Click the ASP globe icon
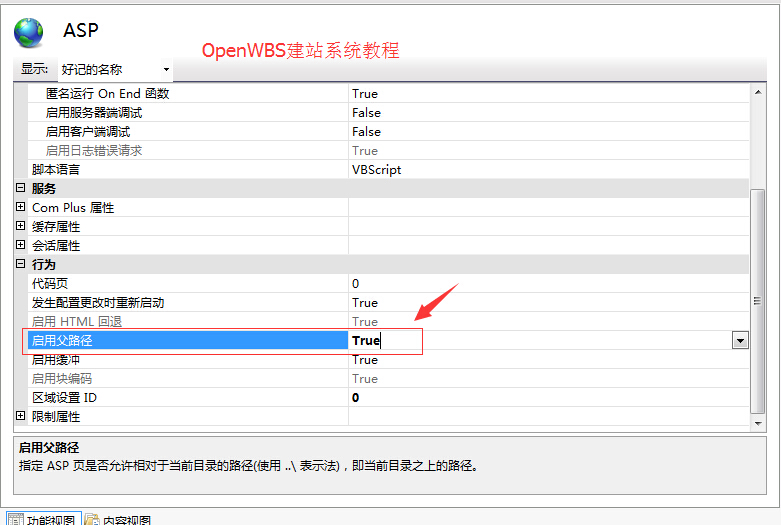The image size is (781, 525). pos(29,32)
